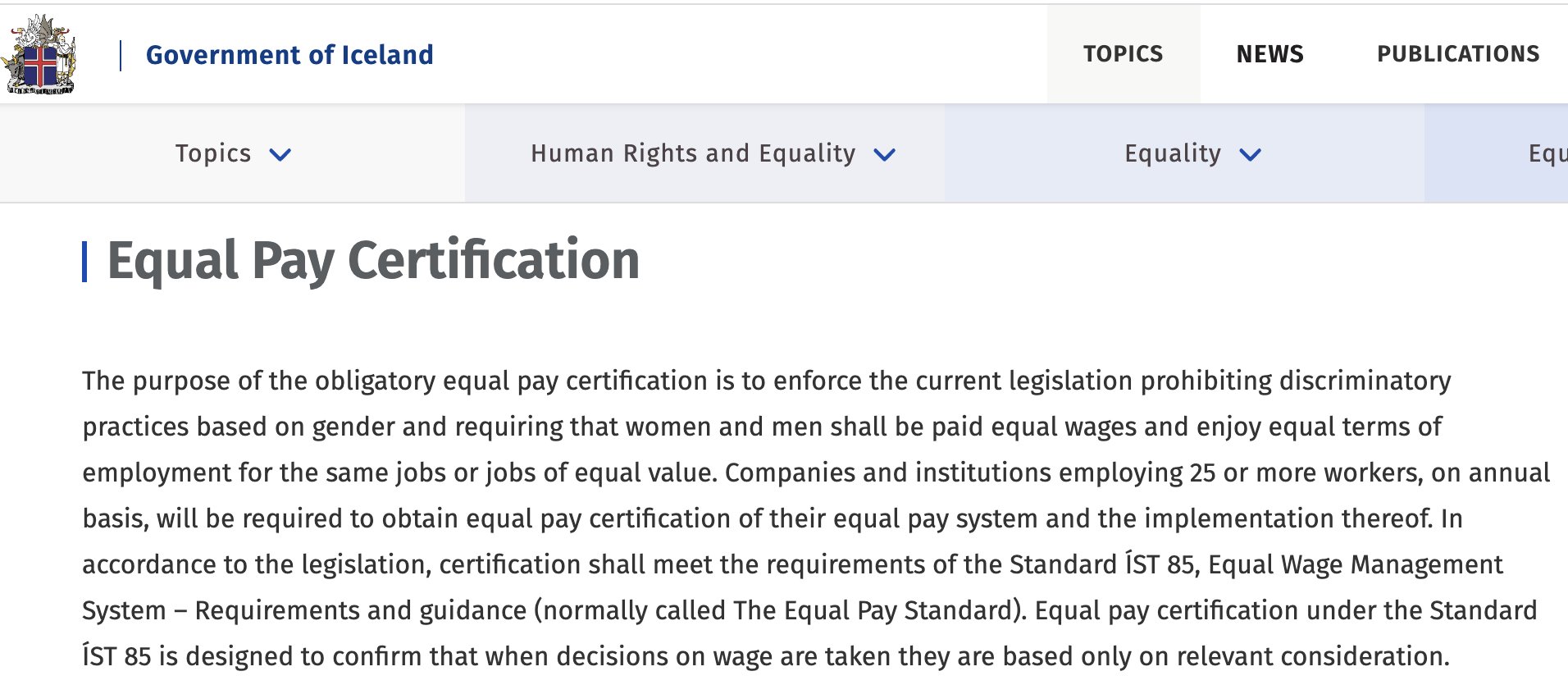Select the TOPICS tab in header
The height and width of the screenshot is (694, 1568).
point(1123,54)
